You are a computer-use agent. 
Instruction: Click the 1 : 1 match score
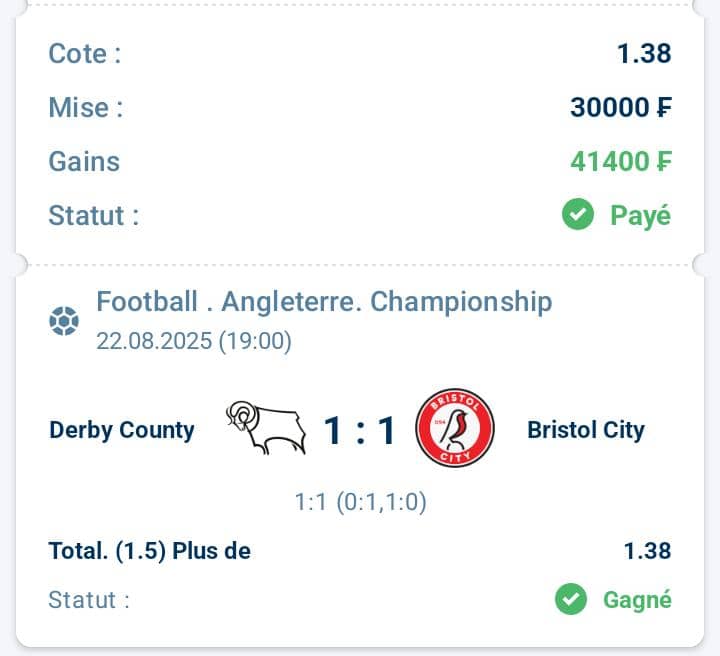359,431
